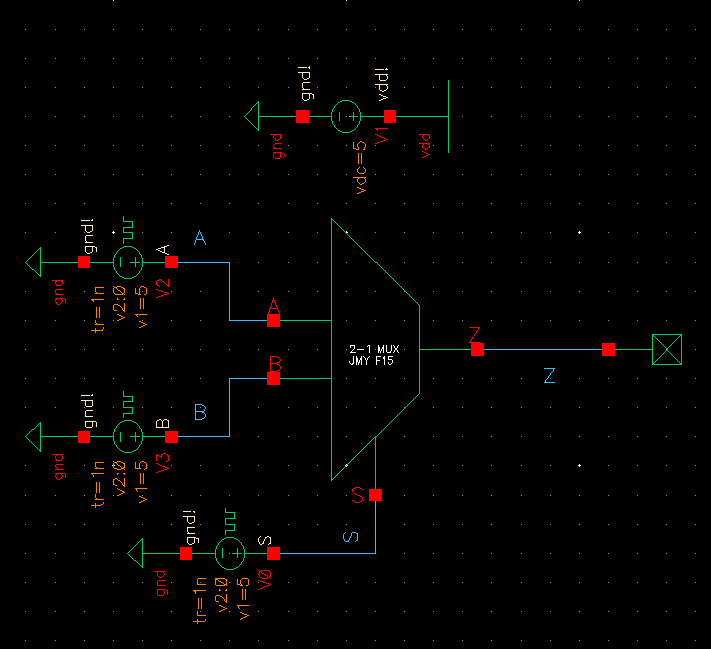Click the gnd triangle left of V1

tap(254, 117)
